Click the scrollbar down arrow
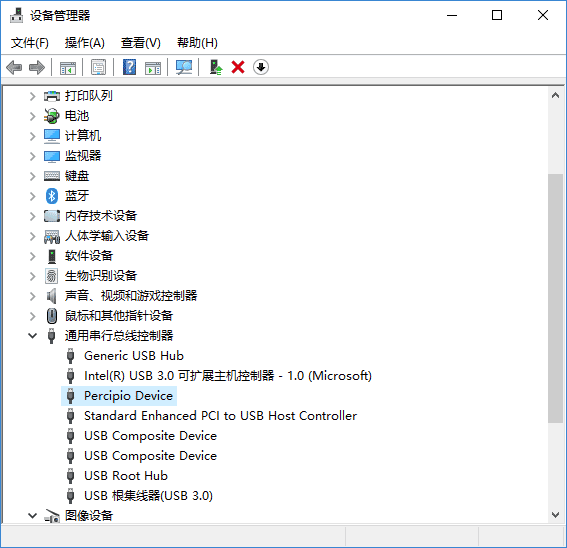This screenshot has width=567, height=548. pos(555,515)
